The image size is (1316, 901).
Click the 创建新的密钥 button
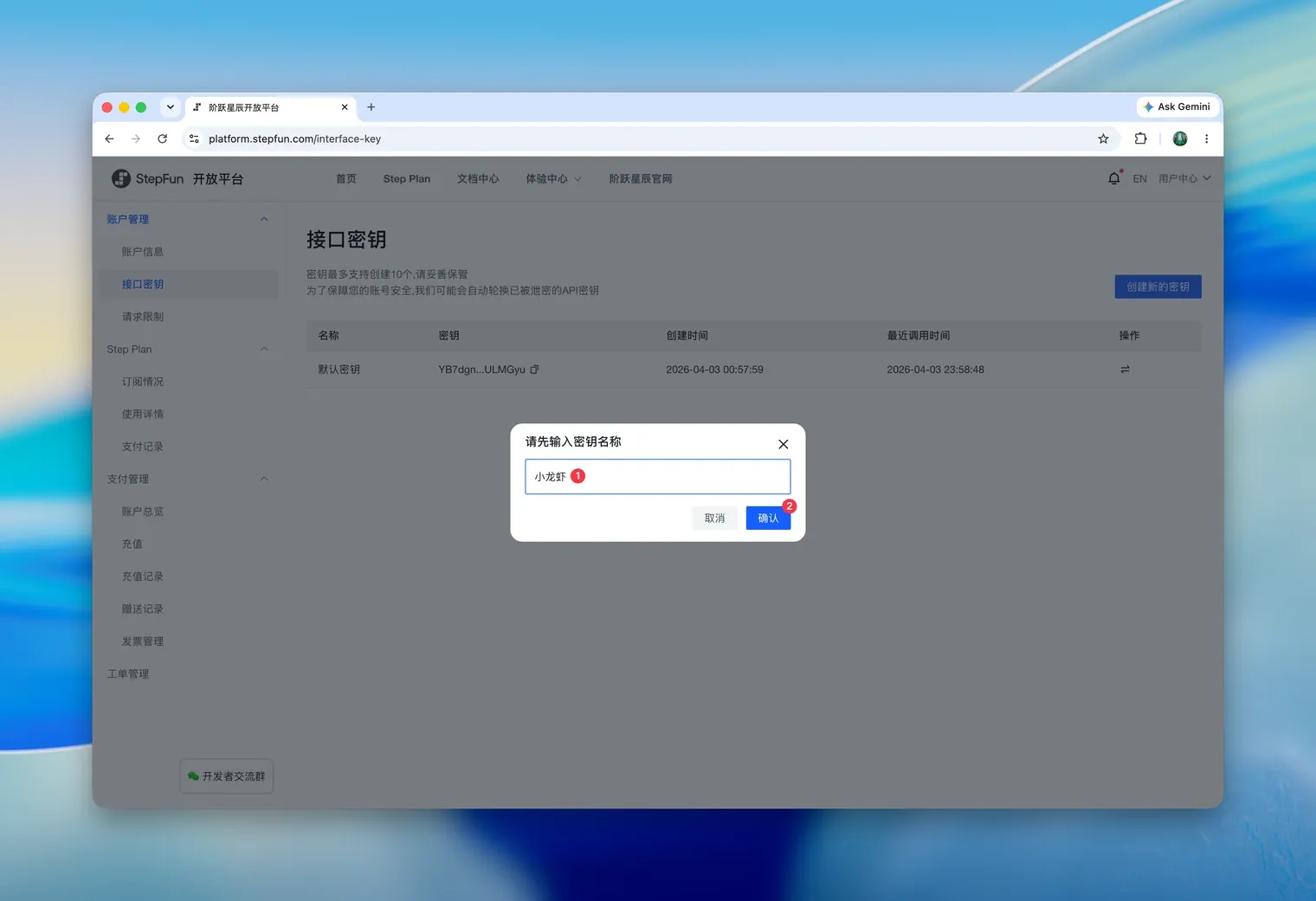[x=1158, y=286]
